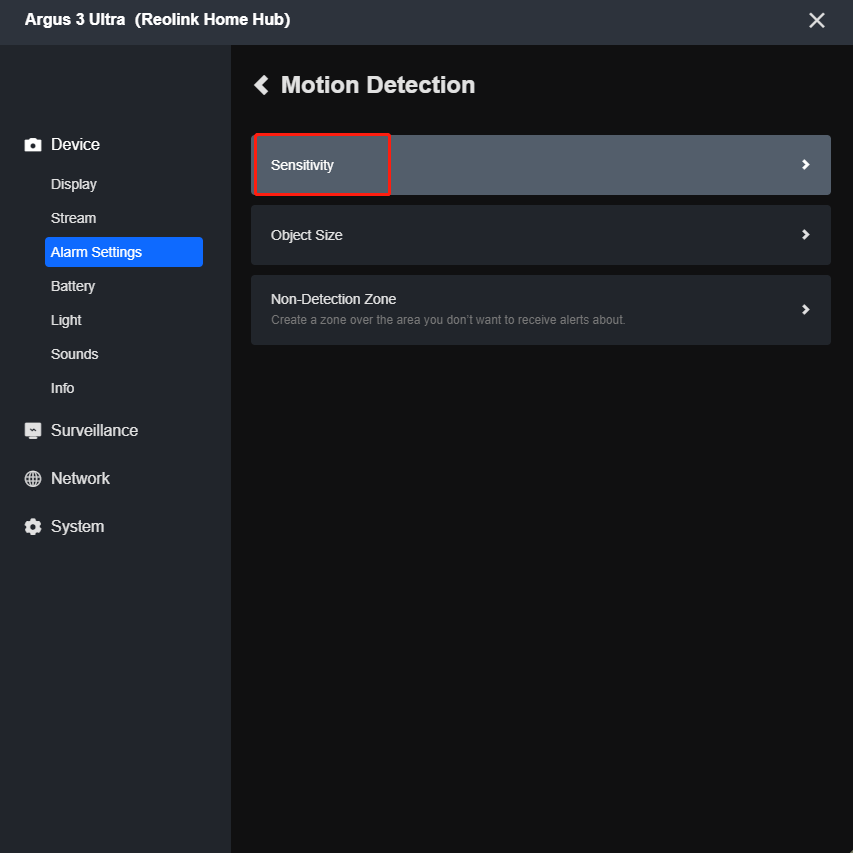The height and width of the screenshot is (853, 853).
Task: Expand the Sensitivity row chevron
Action: point(806,165)
